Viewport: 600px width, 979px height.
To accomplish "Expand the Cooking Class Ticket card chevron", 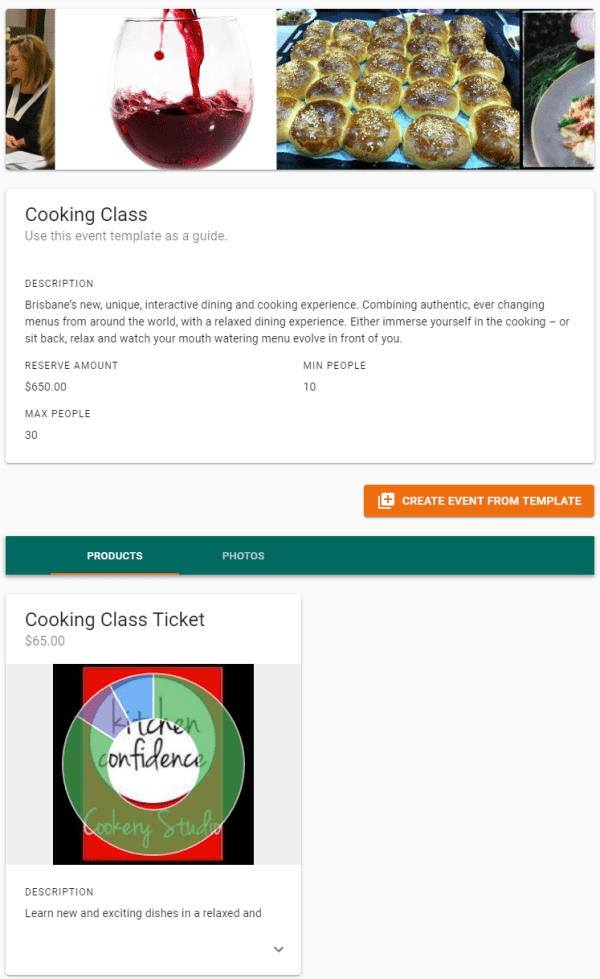I will pyautogui.click(x=279, y=950).
